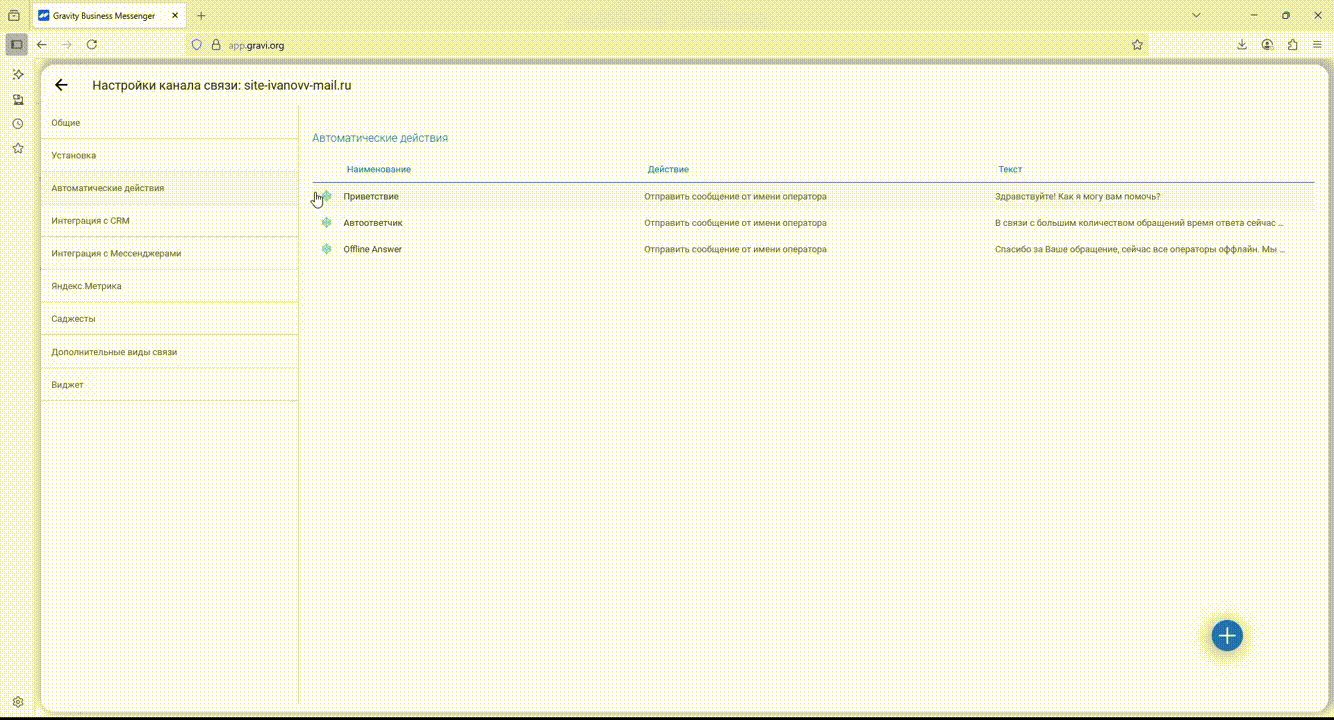1334x720 pixels.
Task: Bookmark this page with the star icon
Action: coord(1137,45)
